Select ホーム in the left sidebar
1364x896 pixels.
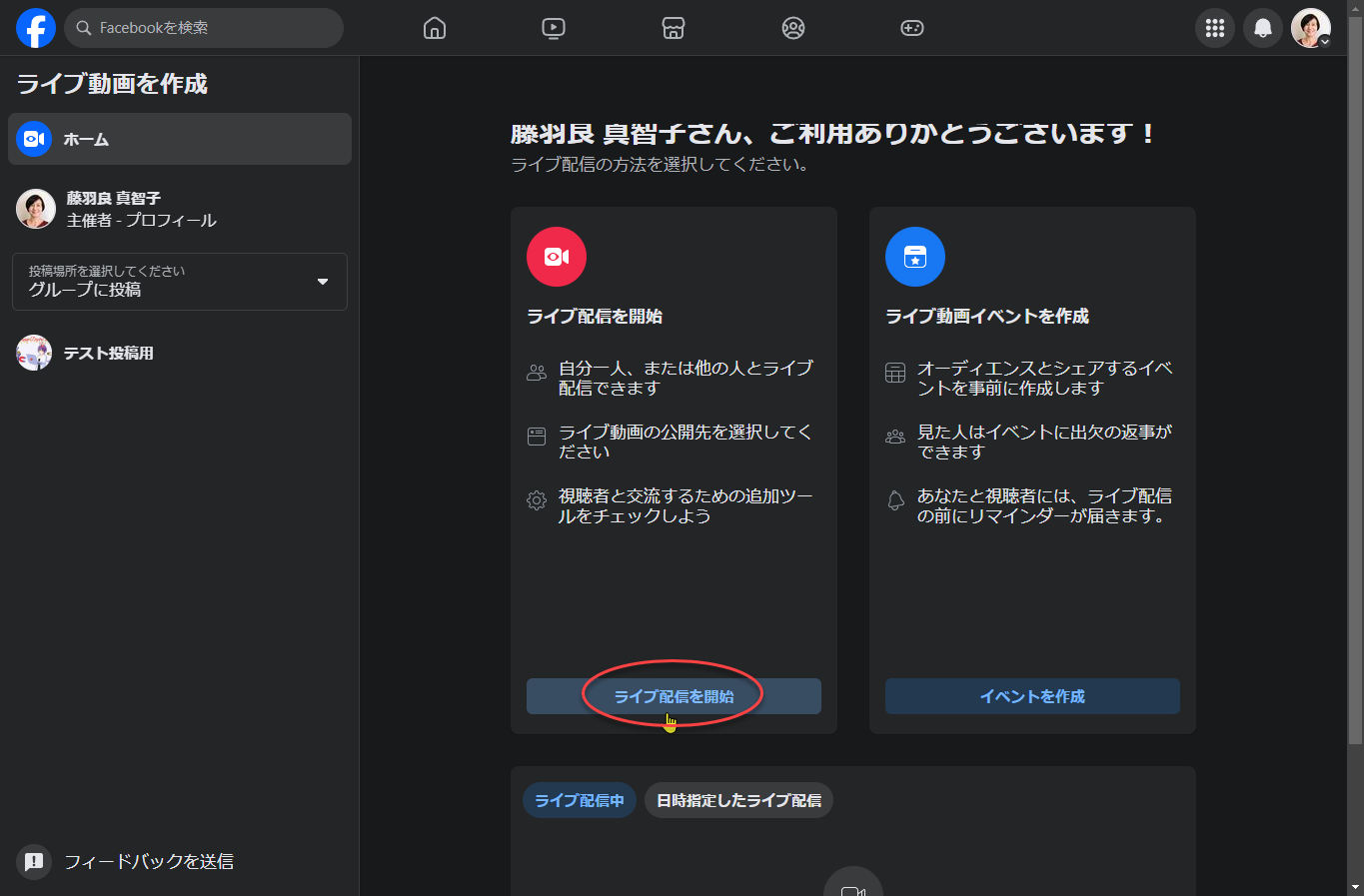pos(180,139)
